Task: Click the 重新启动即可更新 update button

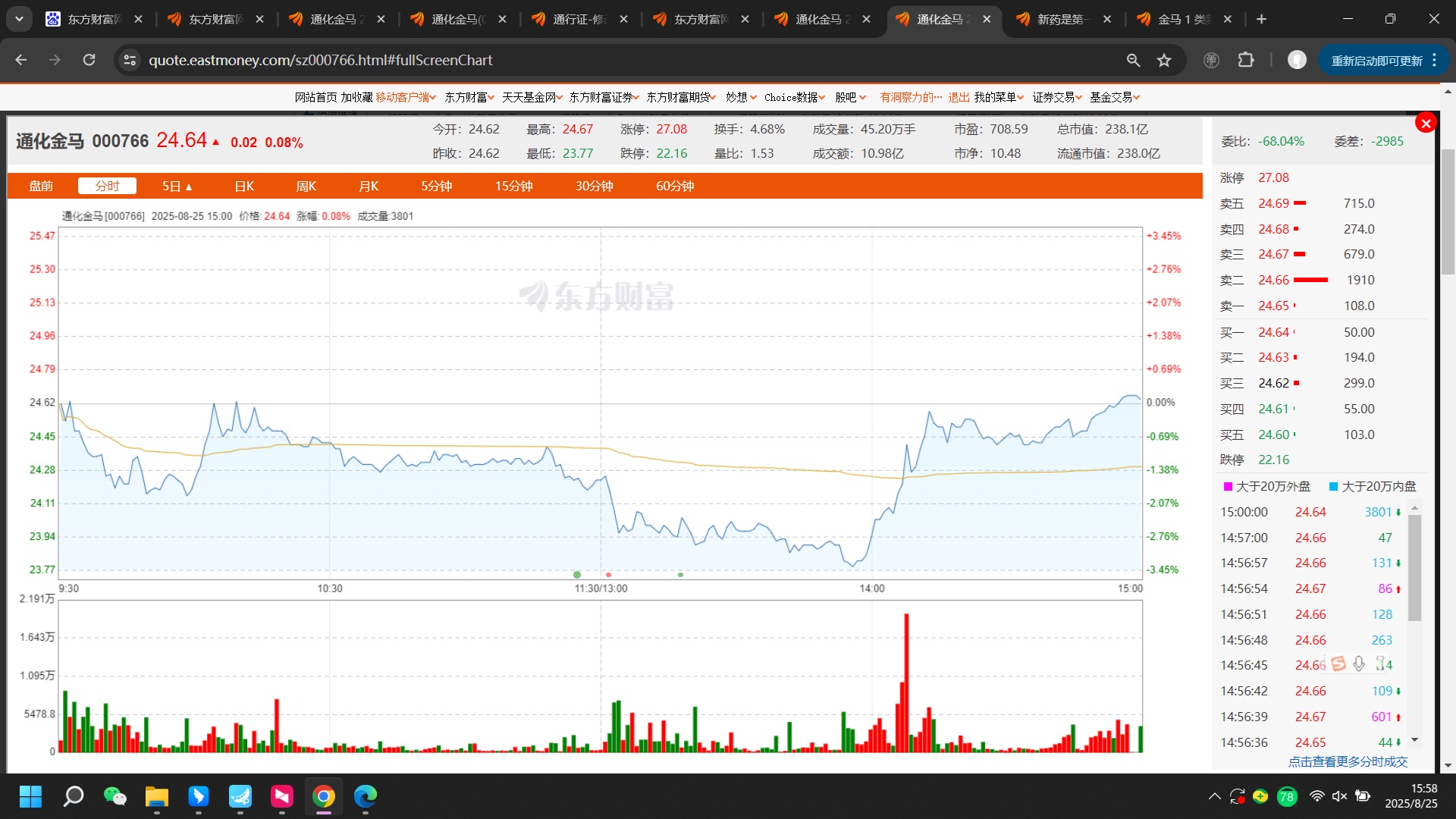Action: tap(1376, 61)
